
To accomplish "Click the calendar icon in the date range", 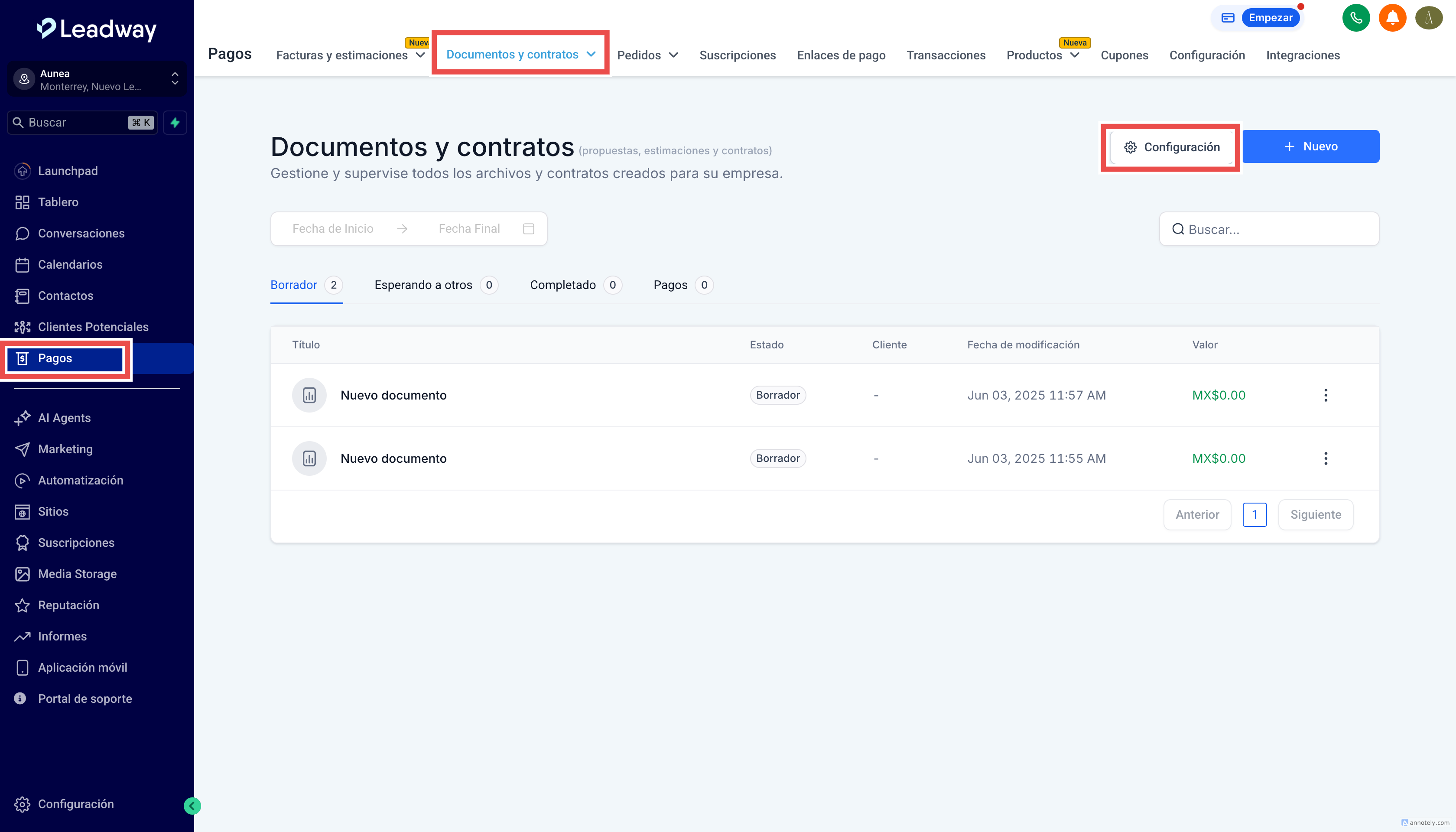I will (528, 228).
